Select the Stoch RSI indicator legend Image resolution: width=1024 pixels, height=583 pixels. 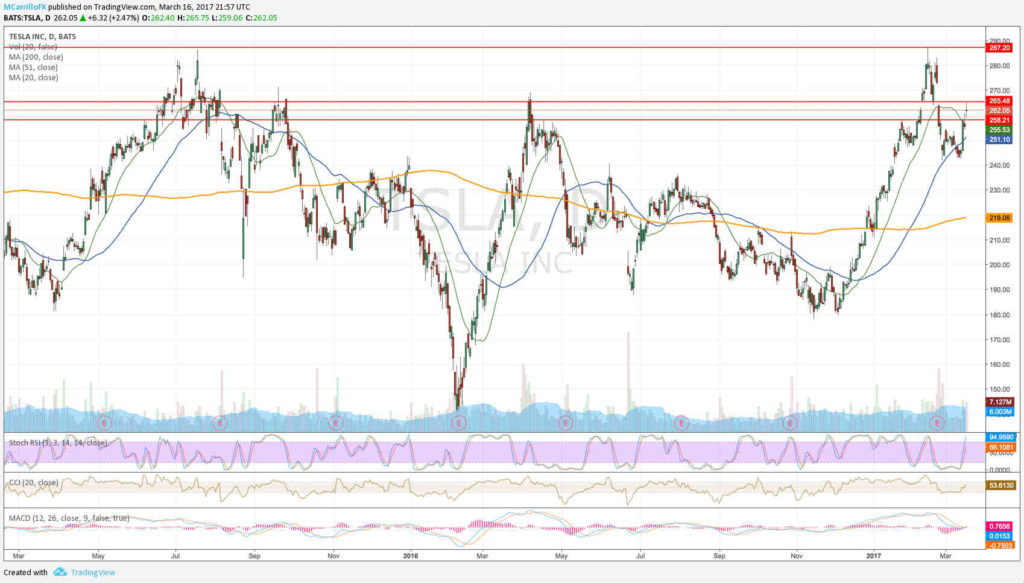pos(58,443)
